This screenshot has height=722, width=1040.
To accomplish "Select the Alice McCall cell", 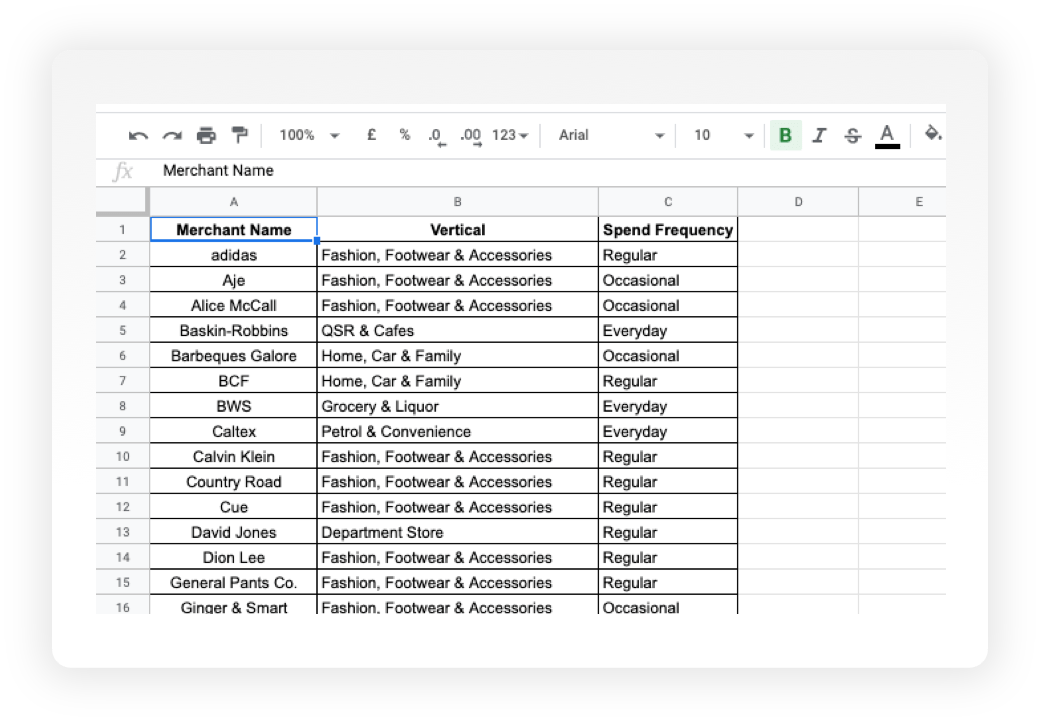I will (233, 305).
